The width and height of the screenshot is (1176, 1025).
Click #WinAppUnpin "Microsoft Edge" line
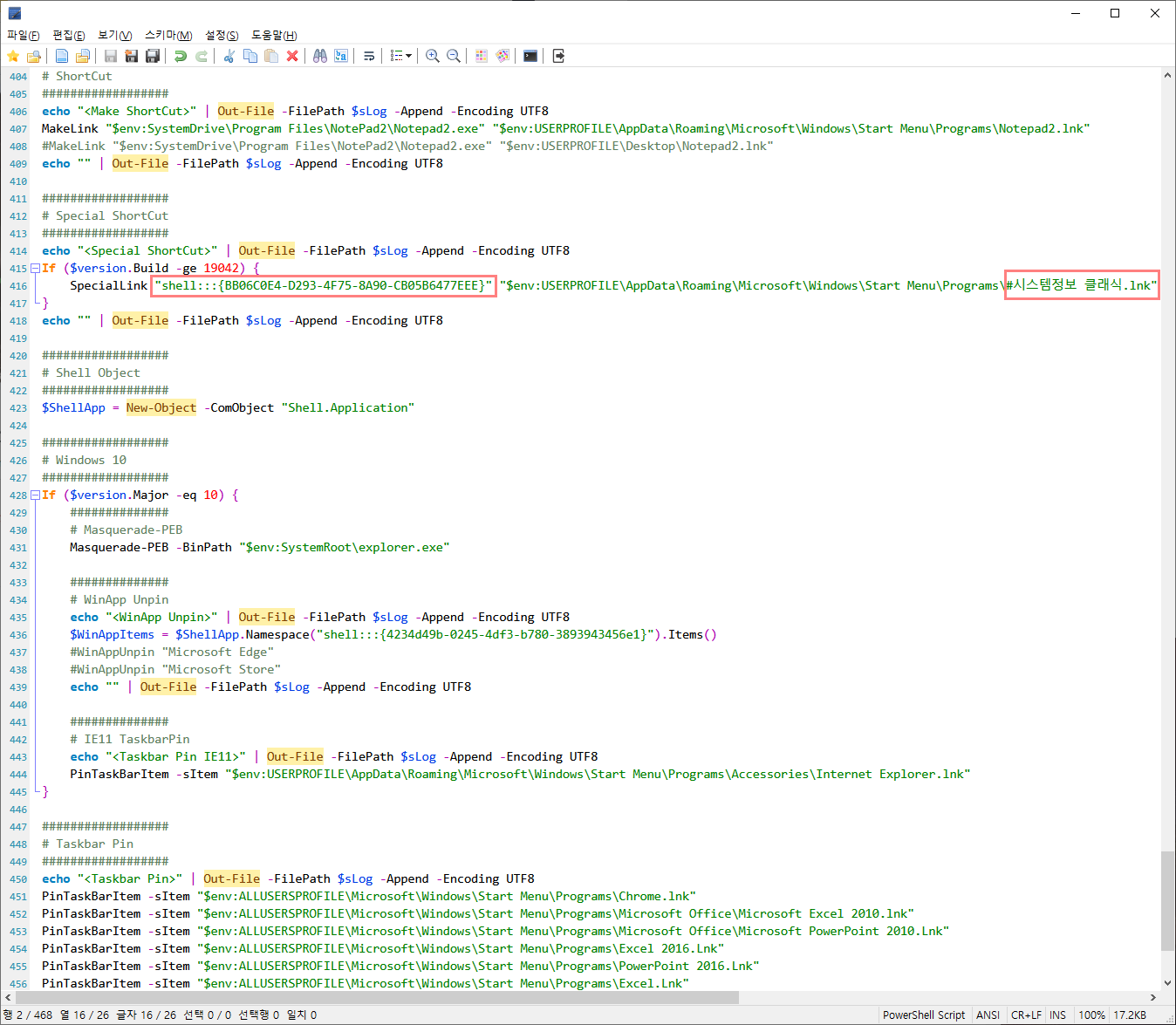[x=172, y=652]
